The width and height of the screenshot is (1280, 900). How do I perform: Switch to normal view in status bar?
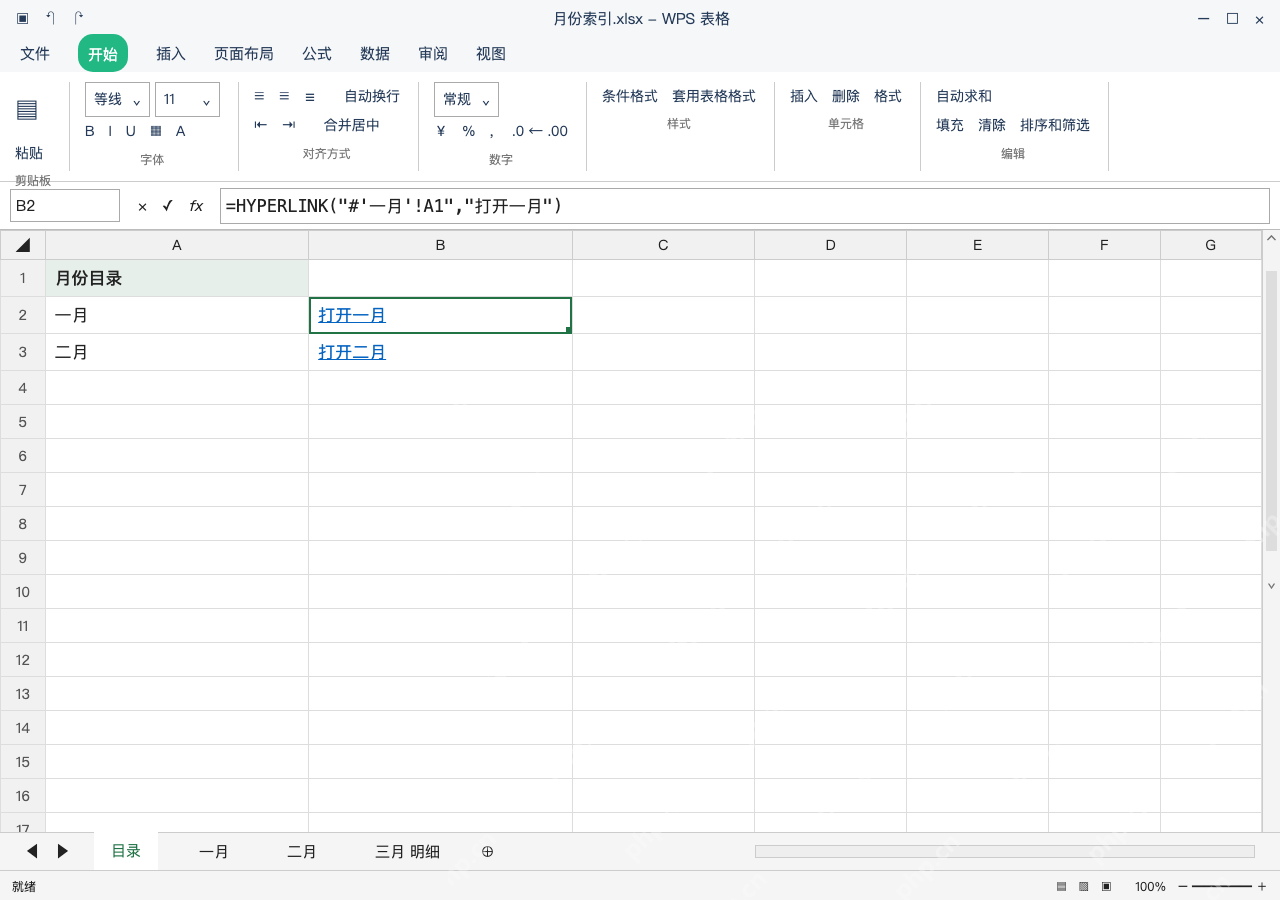click(1061, 886)
